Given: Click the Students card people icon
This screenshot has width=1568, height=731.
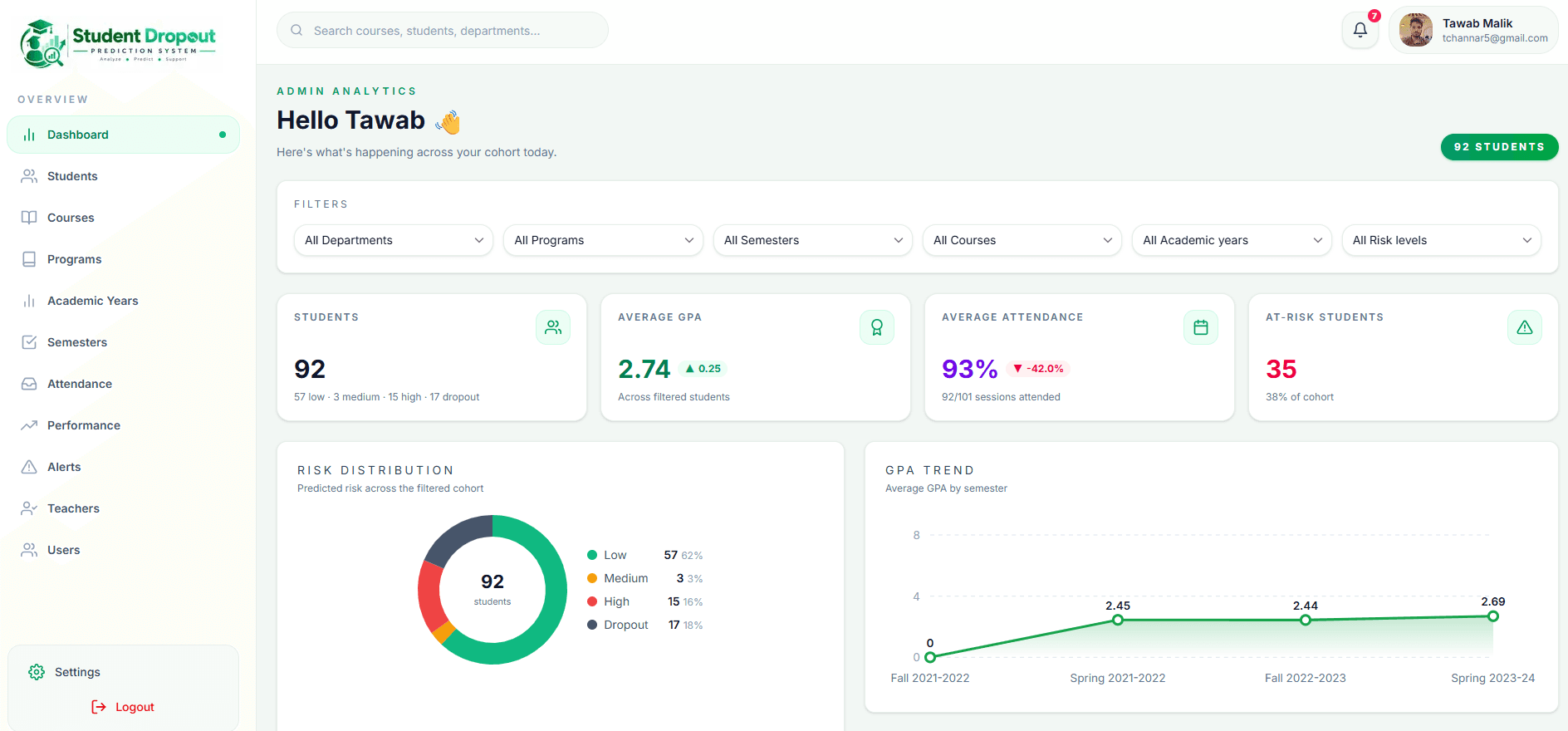Looking at the screenshot, I should tap(553, 327).
